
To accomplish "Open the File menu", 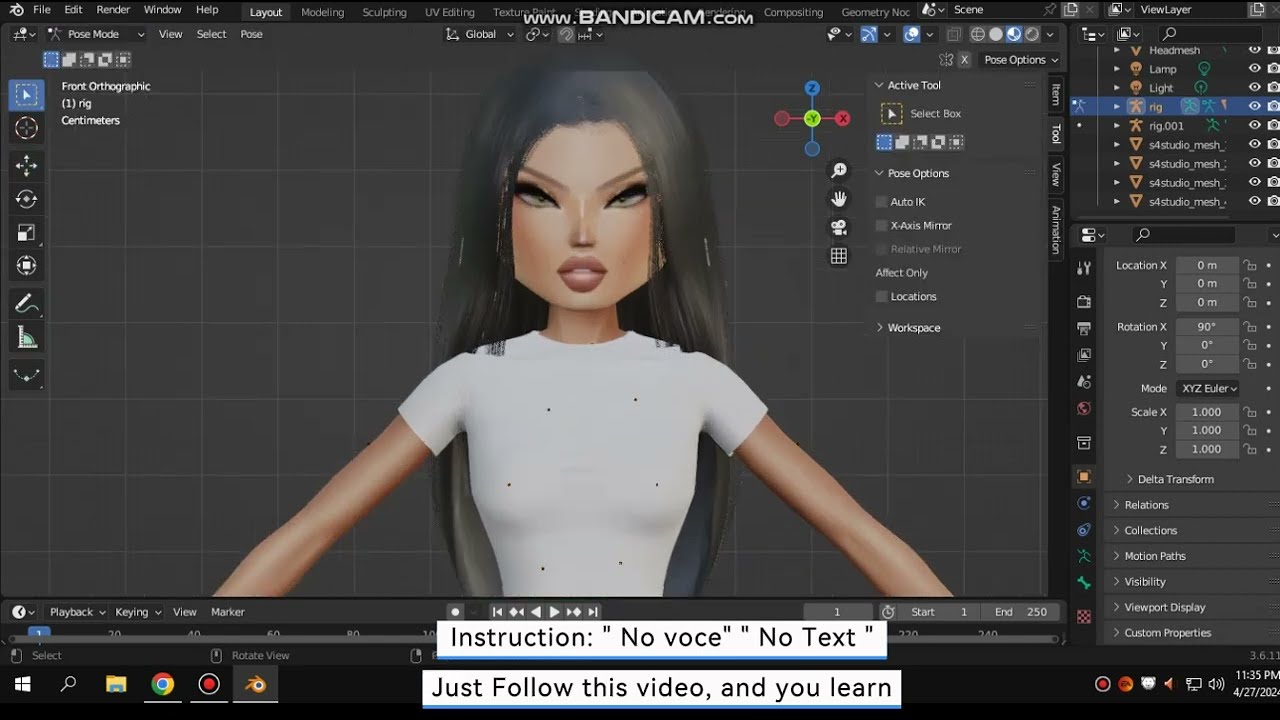I will click(42, 10).
